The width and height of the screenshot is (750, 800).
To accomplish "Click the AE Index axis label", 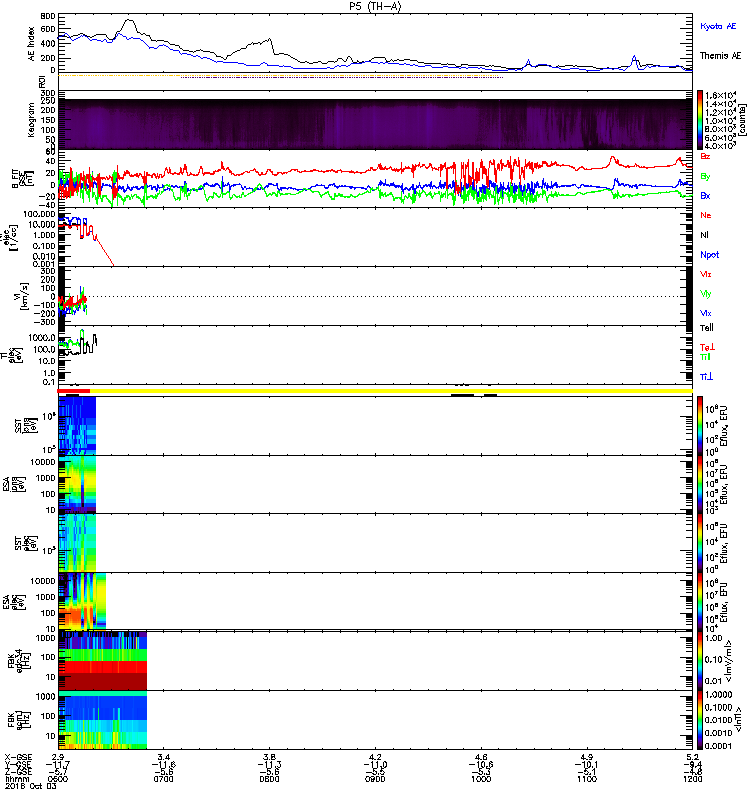I will pyautogui.click(x=32, y=43).
